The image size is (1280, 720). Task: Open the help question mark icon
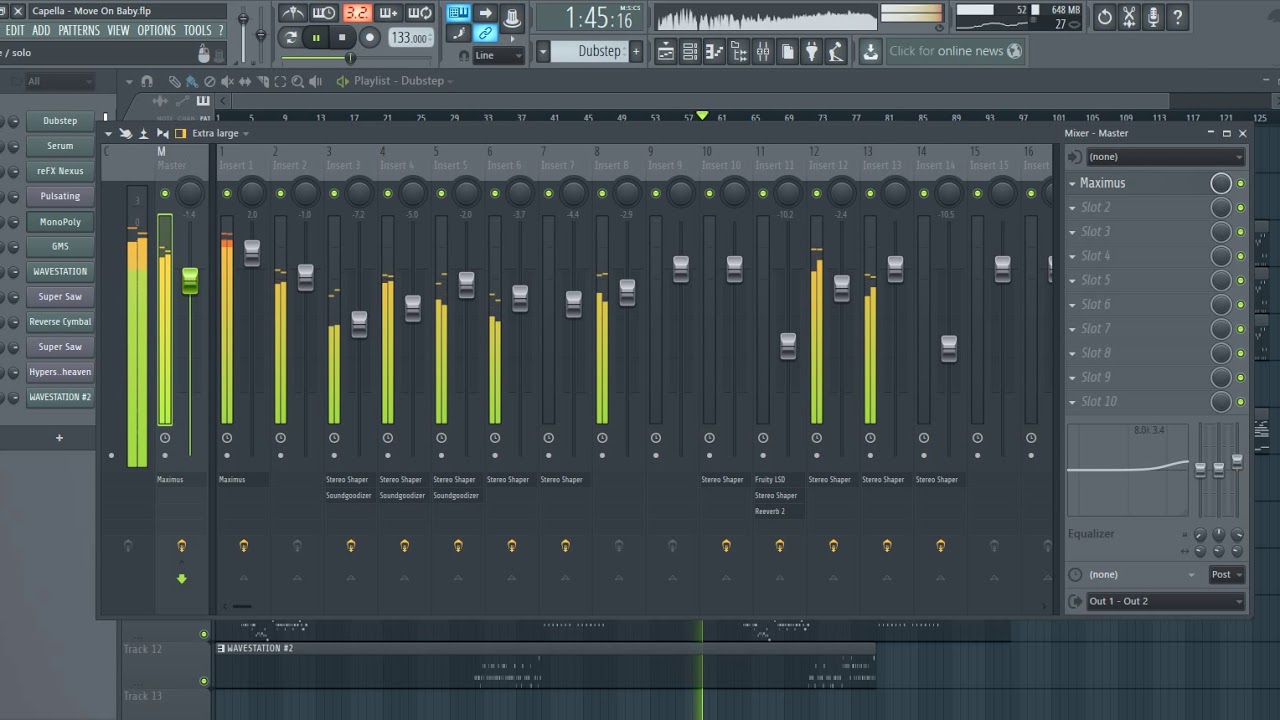point(1178,17)
